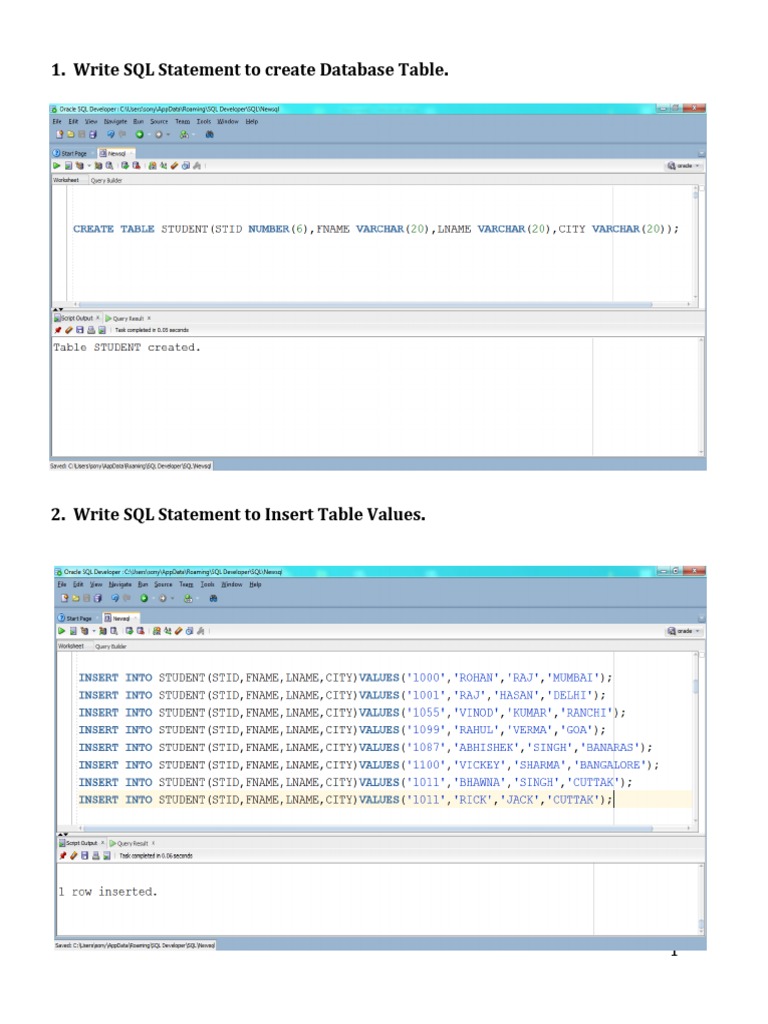
Task: Clear worksheet with eraser in INSERT INTO window
Action: 178,631
